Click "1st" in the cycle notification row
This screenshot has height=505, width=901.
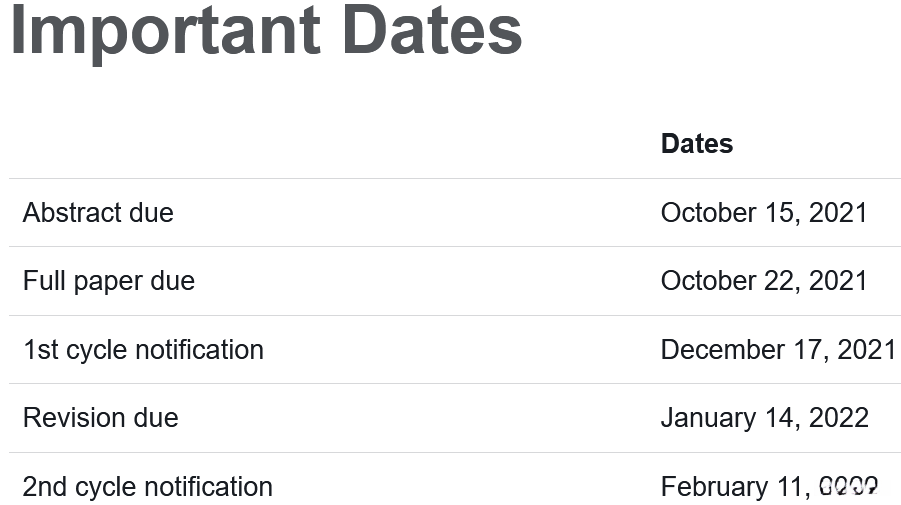tap(40, 350)
